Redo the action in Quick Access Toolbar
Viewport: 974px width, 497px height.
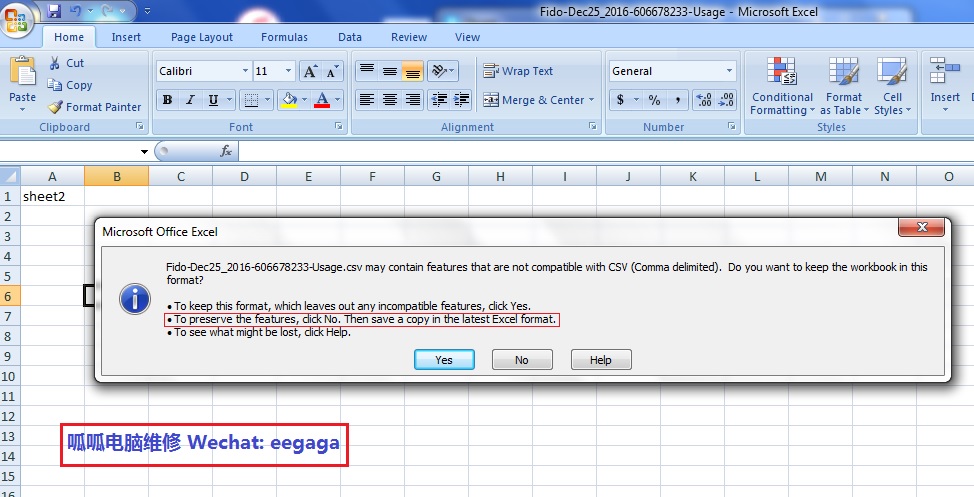coord(106,11)
